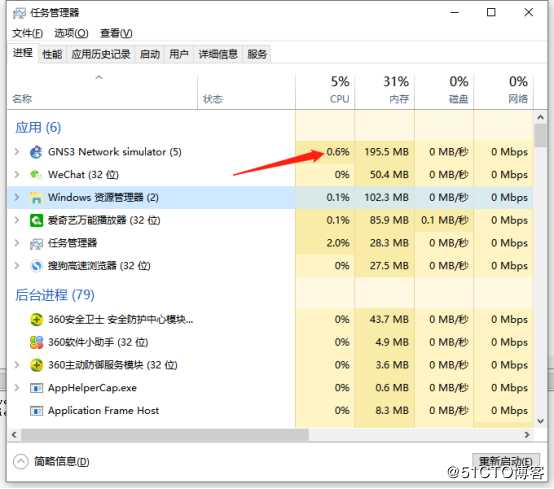This screenshot has width=554, height=489.
Task: Expand the Windows 资源管理器 group
Action: [x=17, y=198]
